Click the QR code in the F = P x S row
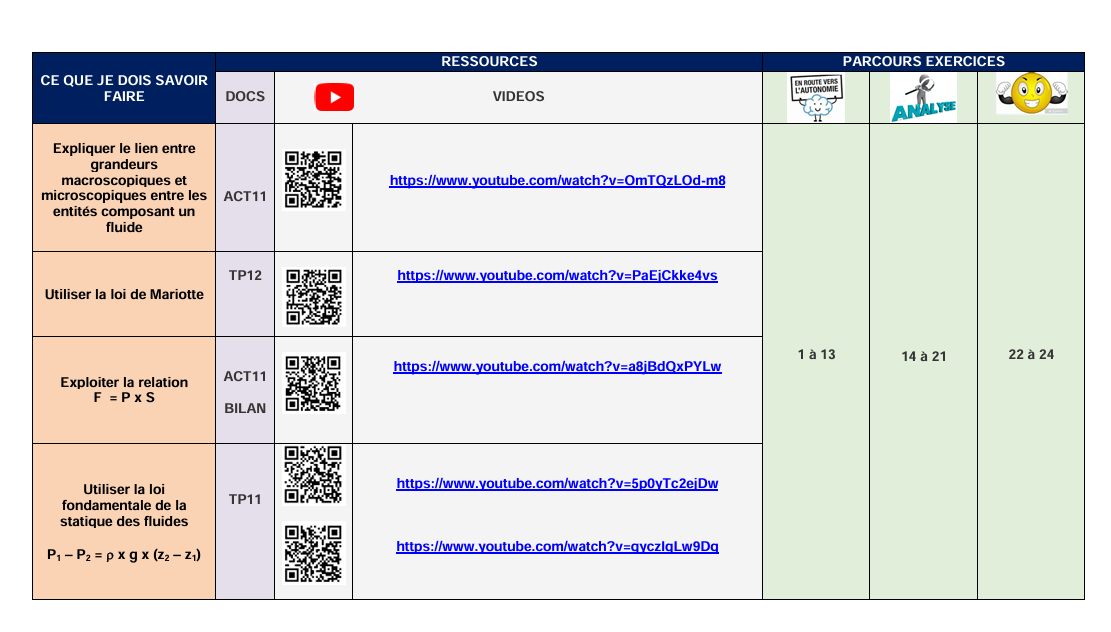Screen dimensions: 1111x632 coord(313,384)
